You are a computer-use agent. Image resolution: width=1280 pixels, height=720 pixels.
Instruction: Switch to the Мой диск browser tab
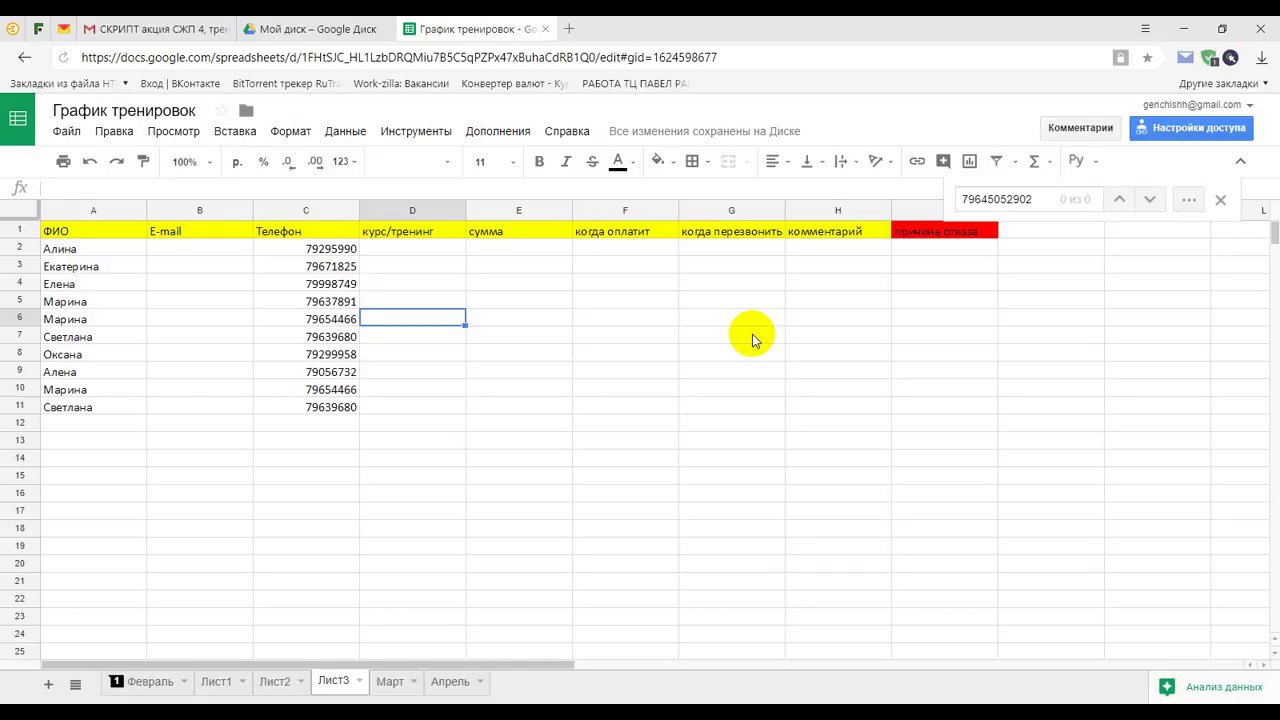click(x=318, y=29)
